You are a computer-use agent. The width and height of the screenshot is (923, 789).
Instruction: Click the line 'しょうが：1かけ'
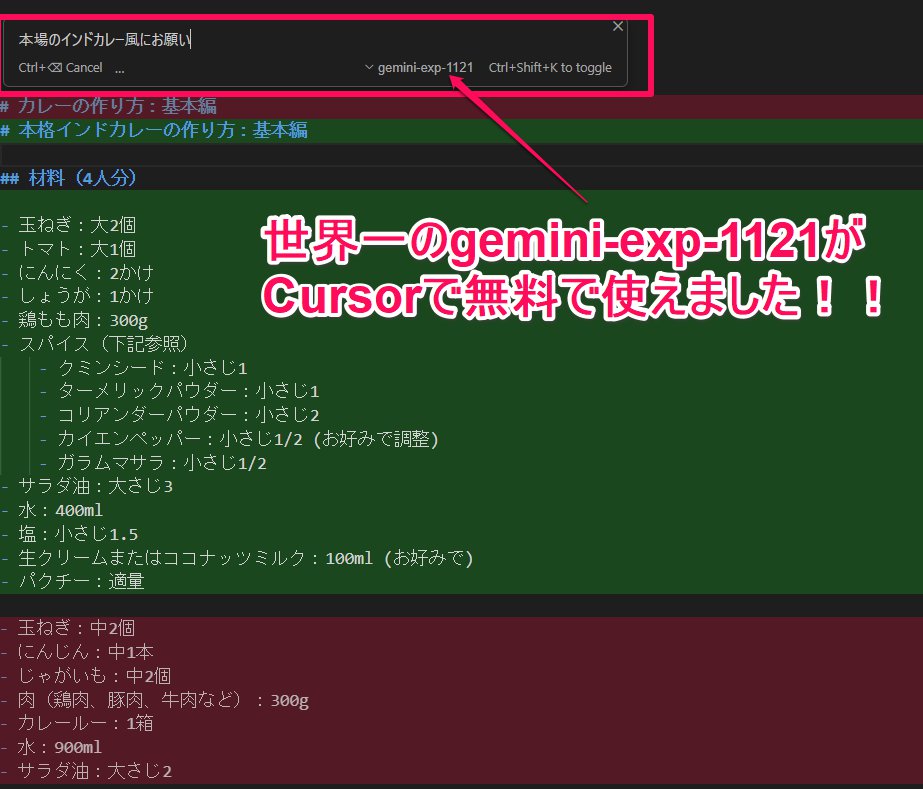click(x=86, y=296)
